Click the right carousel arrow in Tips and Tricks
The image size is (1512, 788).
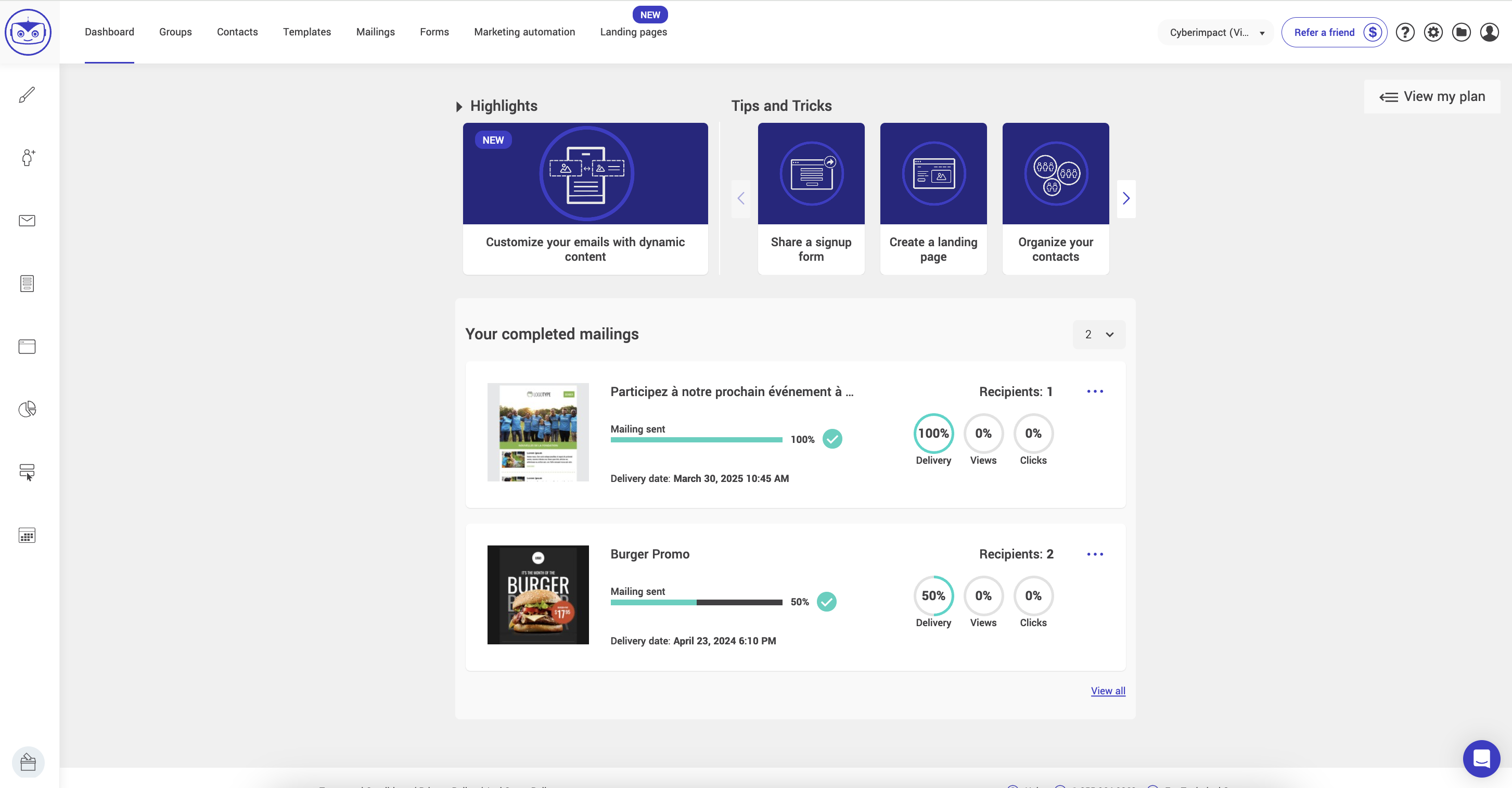(1126, 198)
